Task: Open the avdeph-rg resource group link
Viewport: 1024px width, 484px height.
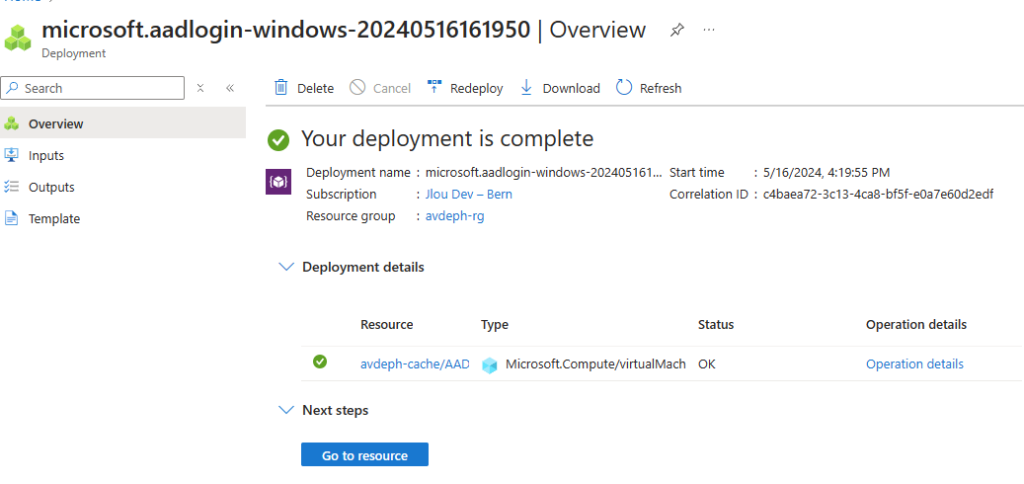Action: pos(455,216)
